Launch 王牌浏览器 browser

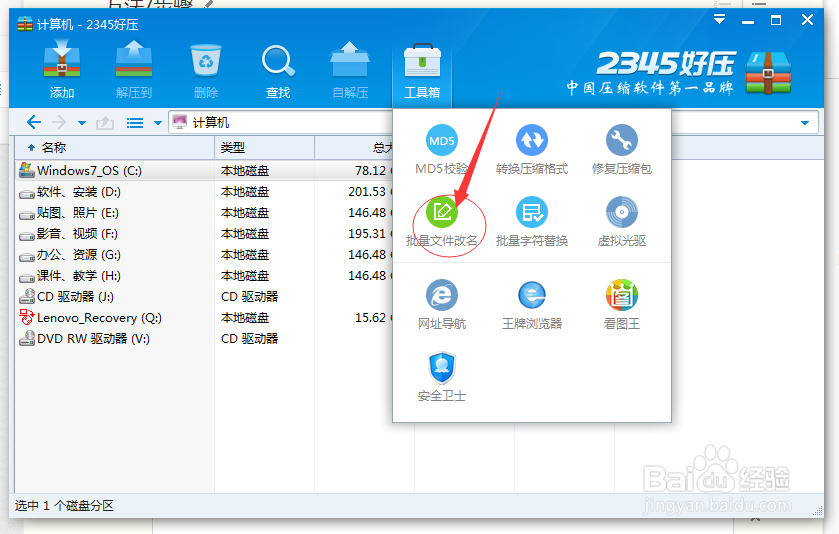click(531, 304)
